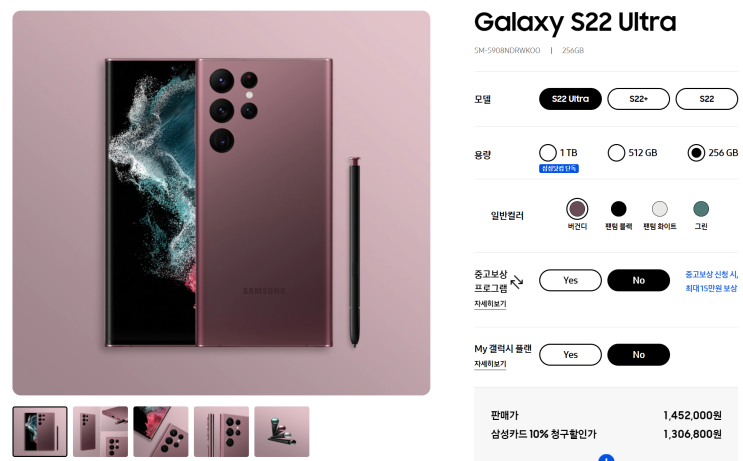Switch to the S22+ model
The image size is (743, 461).
pos(638,99)
